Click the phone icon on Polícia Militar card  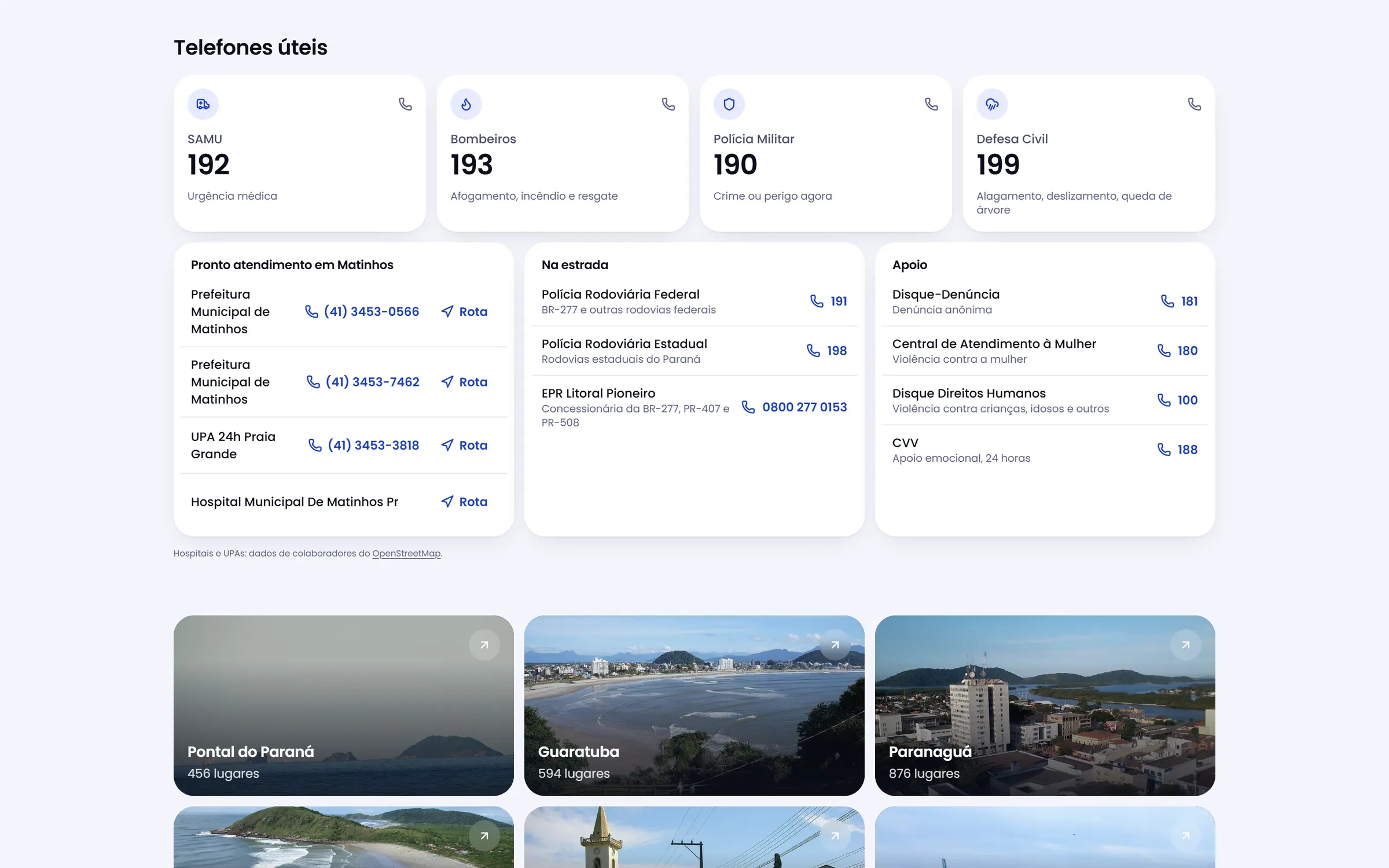click(931, 104)
